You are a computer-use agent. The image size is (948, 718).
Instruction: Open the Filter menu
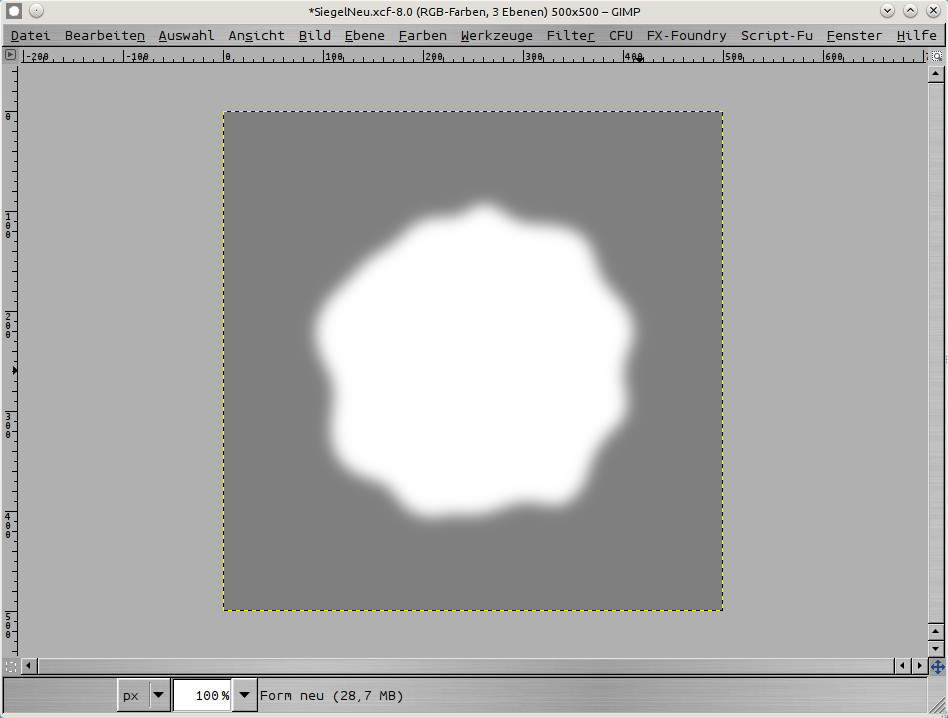[x=570, y=35]
